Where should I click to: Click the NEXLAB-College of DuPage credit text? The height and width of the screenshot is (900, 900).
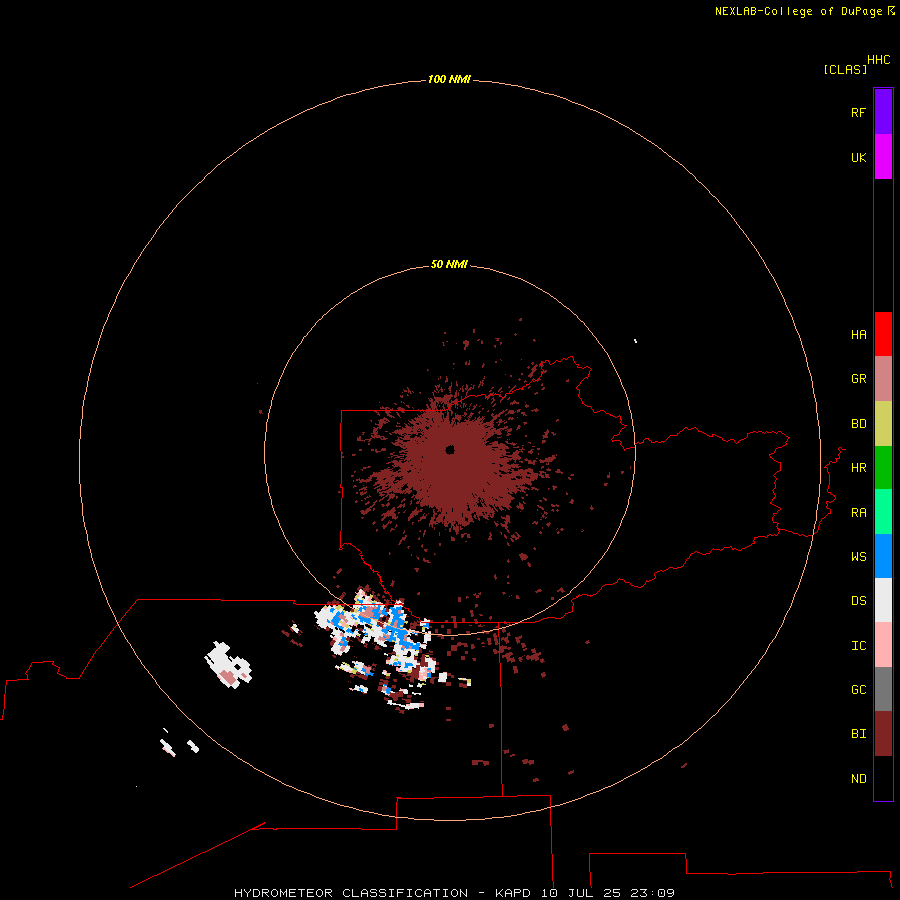(800, 11)
